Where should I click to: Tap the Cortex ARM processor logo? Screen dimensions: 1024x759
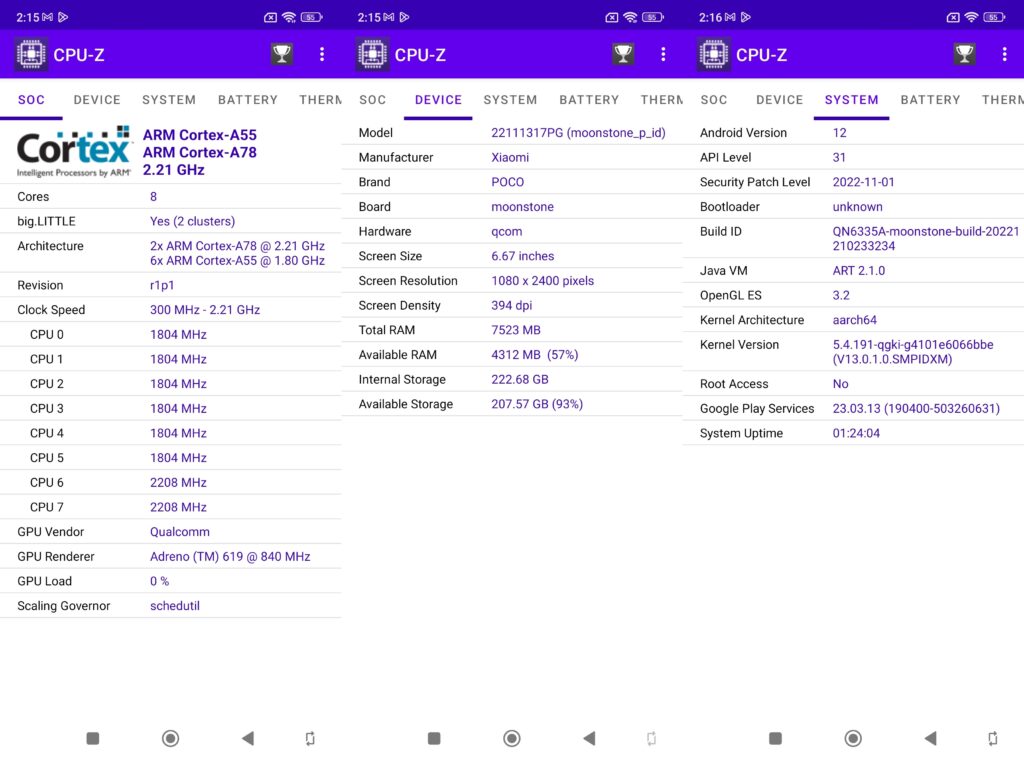pyautogui.click(x=74, y=152)
